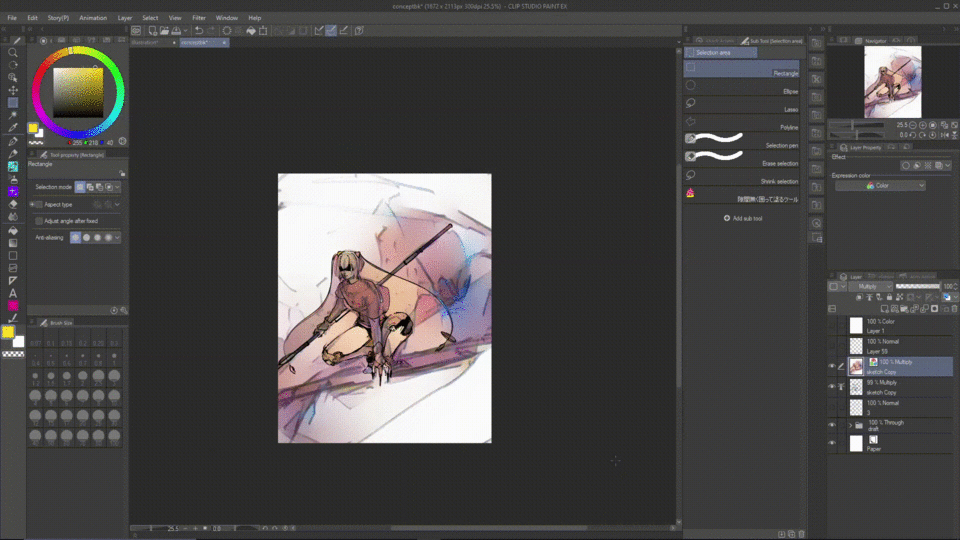Select the Pencil tool in the left toolbar
This screenshot has height=540, width=960.
[x=13, y=154]
